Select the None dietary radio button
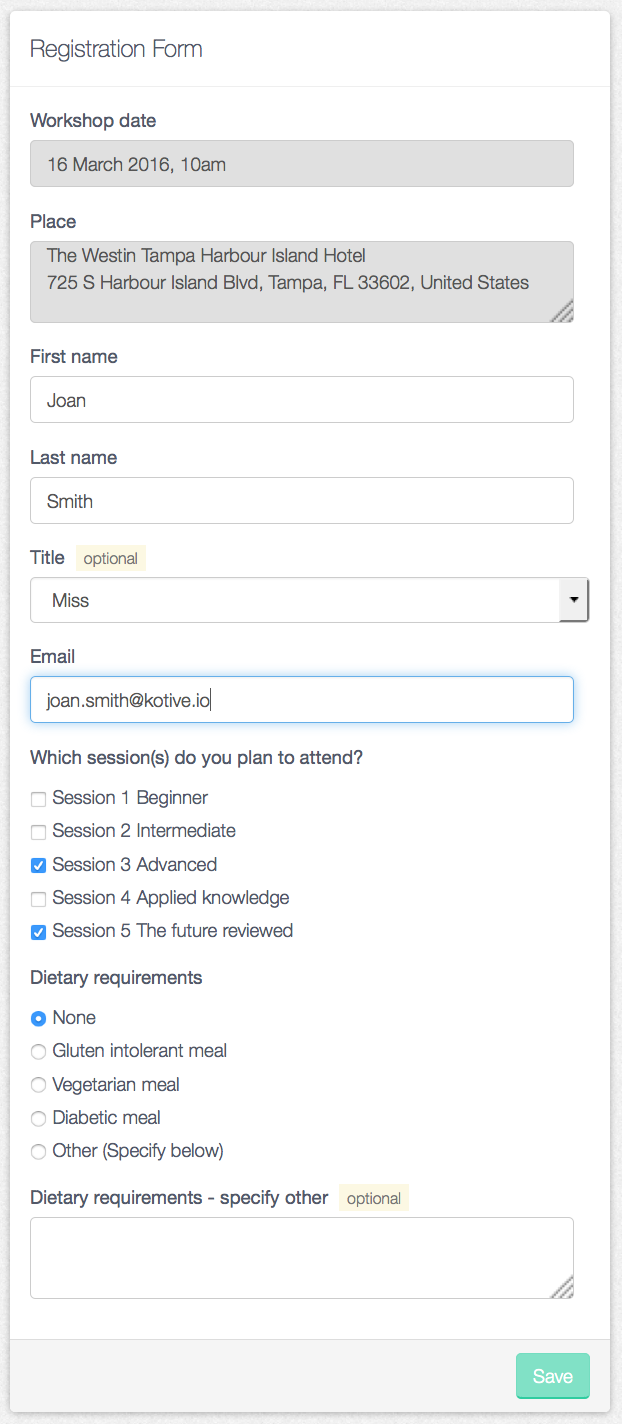This screenshot has width=622, height=1424. tap(38, 1019)
